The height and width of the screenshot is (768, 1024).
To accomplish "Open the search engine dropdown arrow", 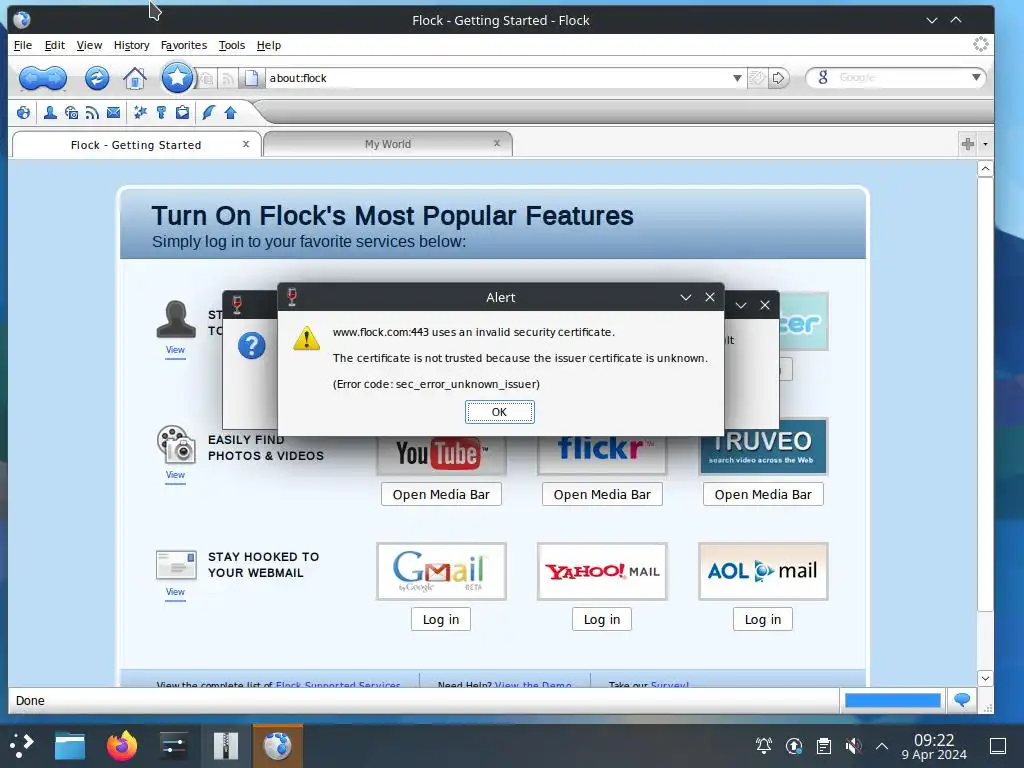I will [976, 78].
